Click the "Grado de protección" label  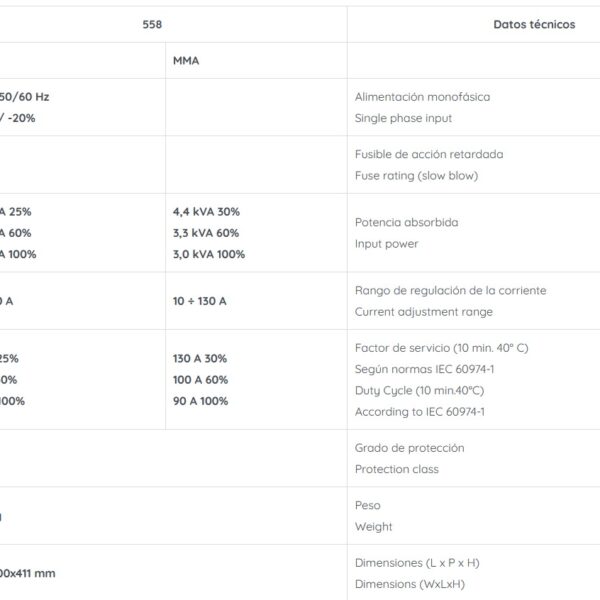(410, 448)
